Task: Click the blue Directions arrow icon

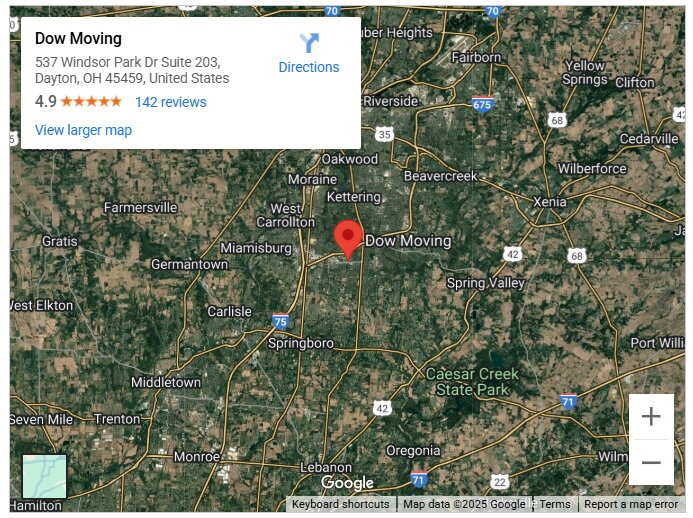Action: click(309, 43)
